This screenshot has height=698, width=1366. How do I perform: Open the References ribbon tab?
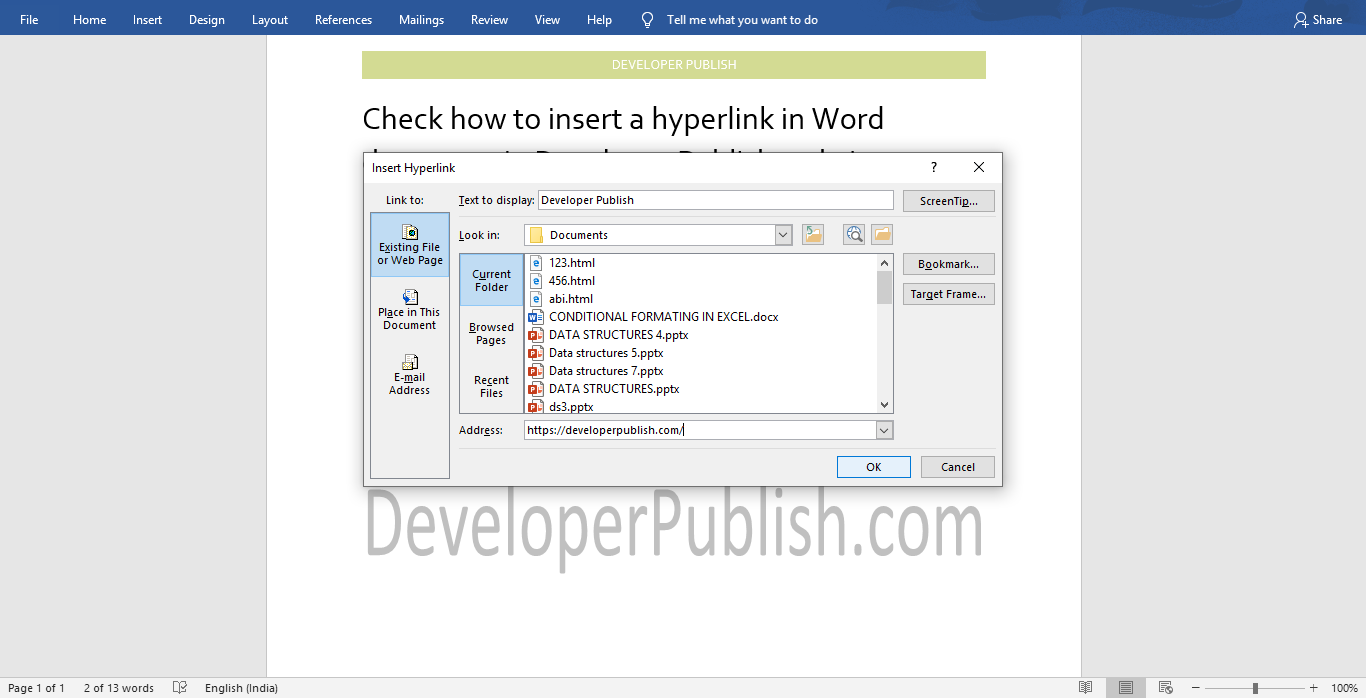343,18
